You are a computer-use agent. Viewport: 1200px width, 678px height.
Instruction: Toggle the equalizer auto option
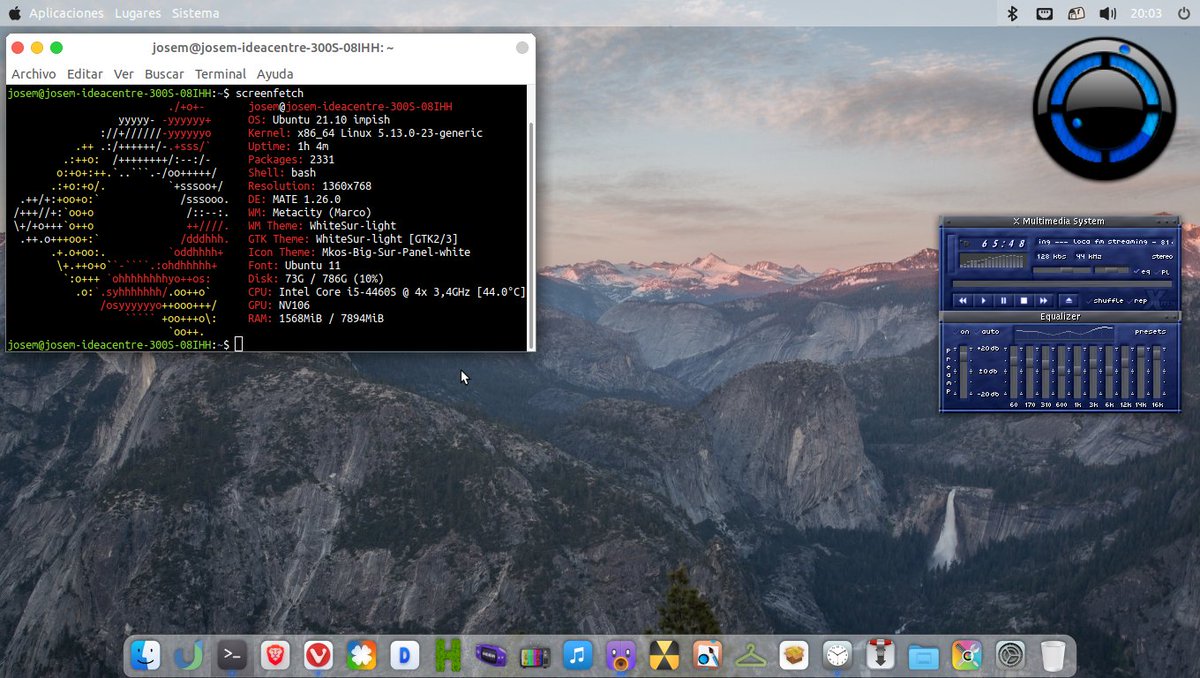[988, 332]
